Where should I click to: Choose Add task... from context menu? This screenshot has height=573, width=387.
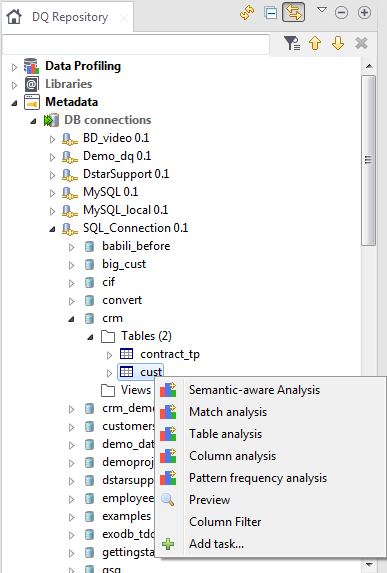click(x=270, y=544)
